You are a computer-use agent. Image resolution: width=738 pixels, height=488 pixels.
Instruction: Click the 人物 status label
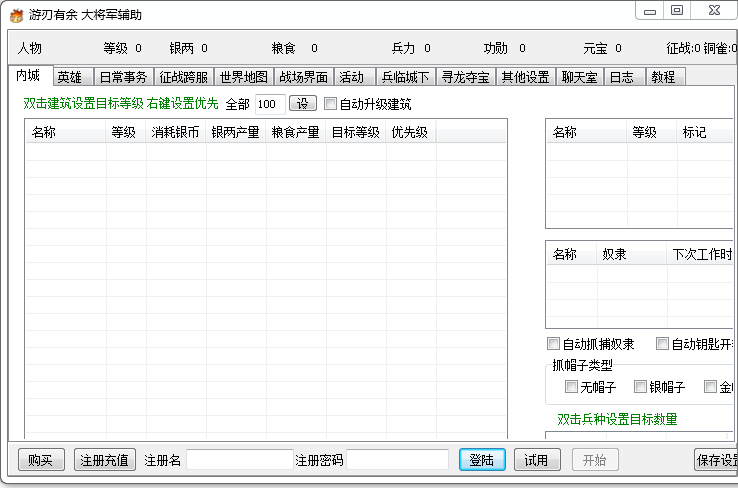pyautogui.click(x=30, y=48)
